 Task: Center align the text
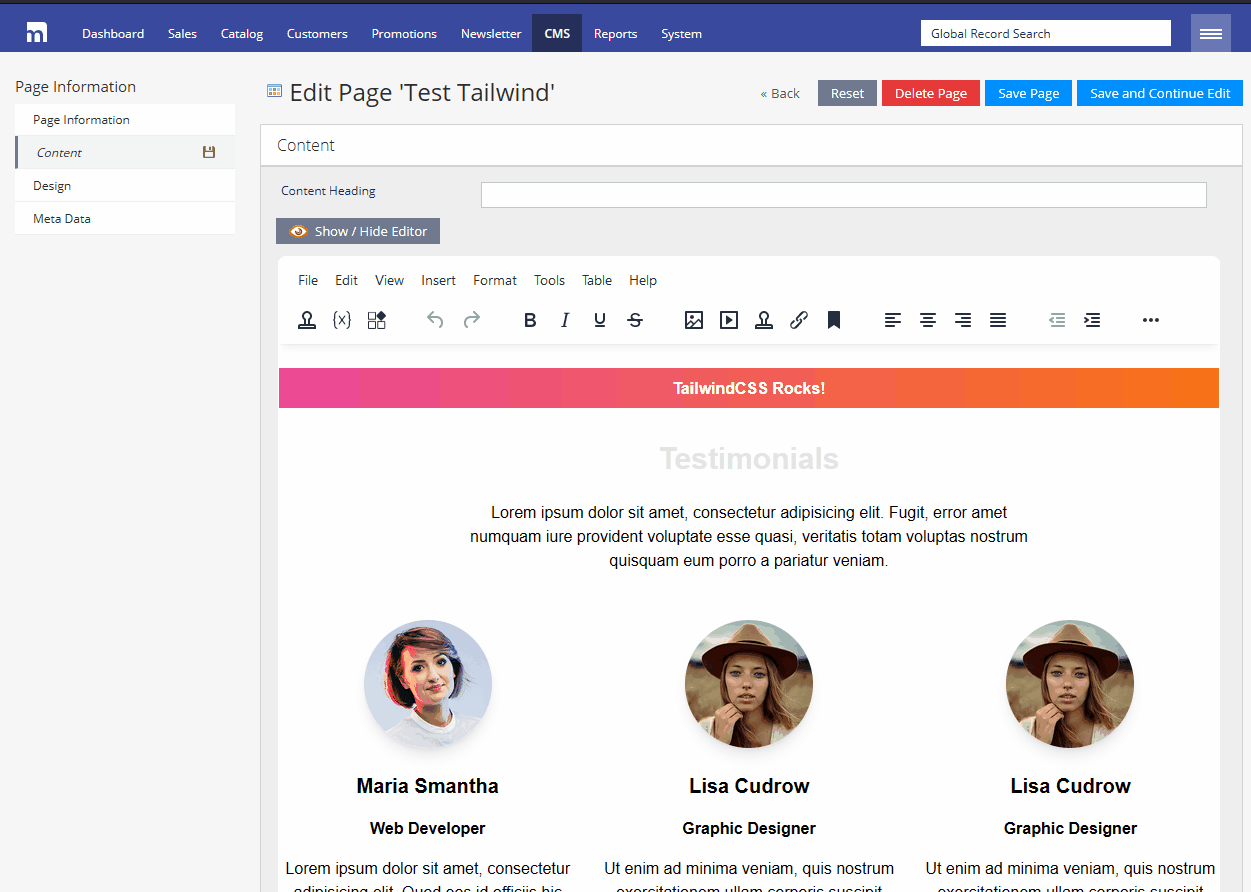click(x=928, y=320)
